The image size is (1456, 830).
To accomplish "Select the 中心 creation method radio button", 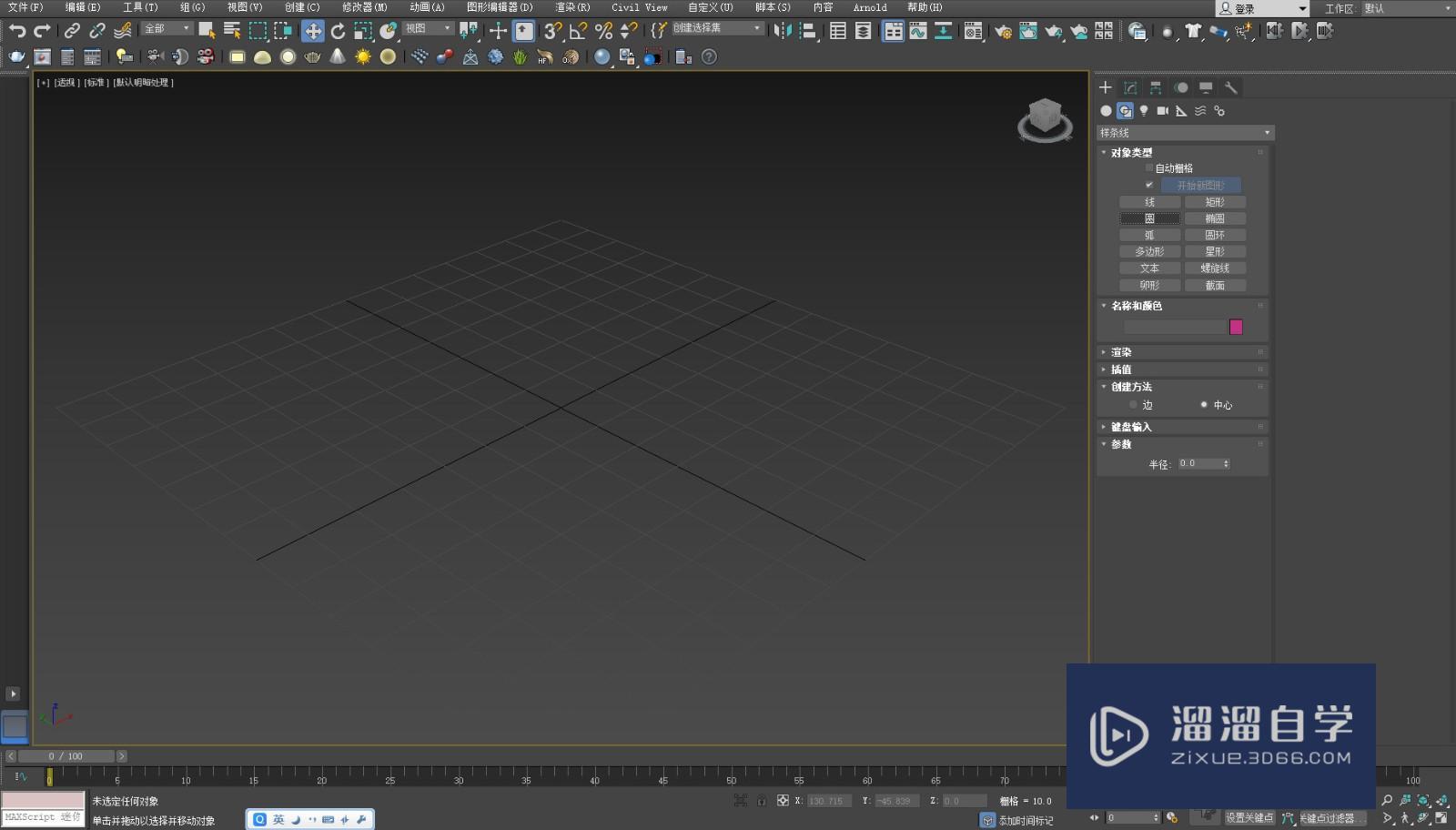I will [x=1204, y=405].
